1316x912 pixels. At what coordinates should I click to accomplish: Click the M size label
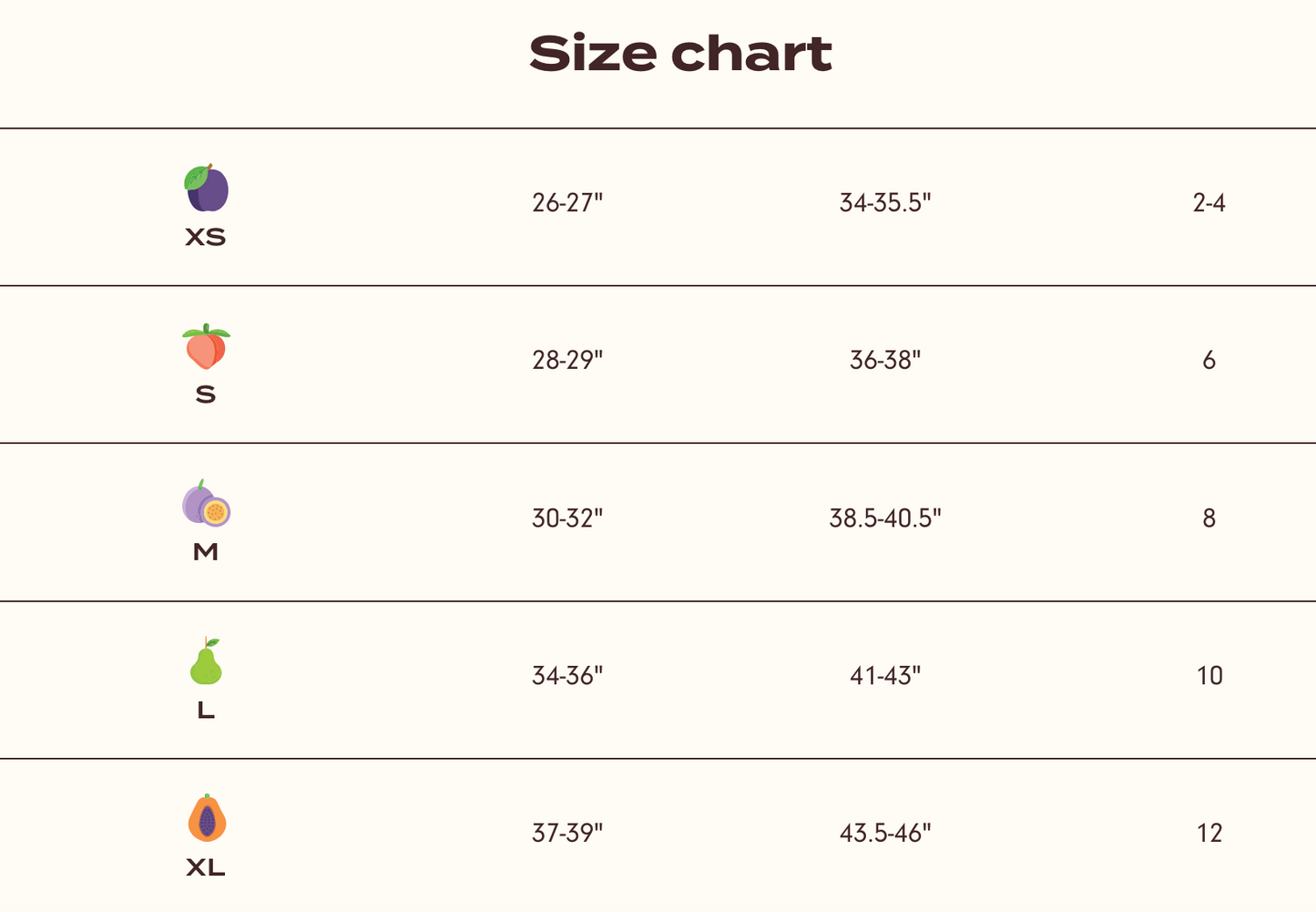tap(206, 552)
